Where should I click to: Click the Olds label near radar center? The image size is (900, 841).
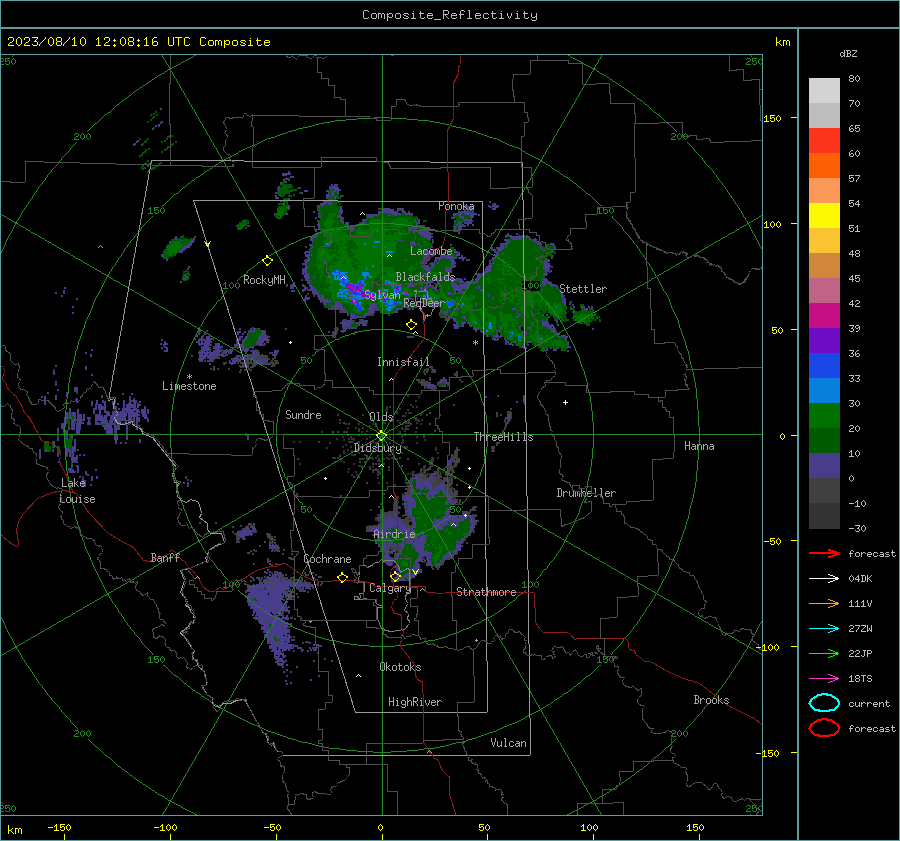click(x=381, y=417)
